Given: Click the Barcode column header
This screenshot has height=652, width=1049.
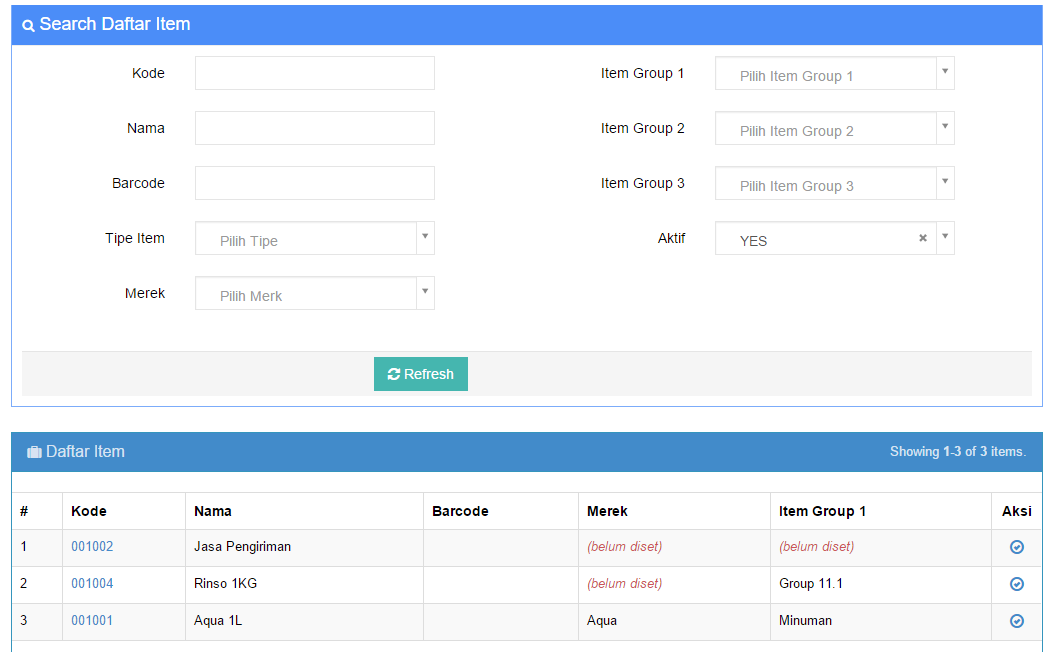Looking at the screenshot, I should tap(460, 511).
